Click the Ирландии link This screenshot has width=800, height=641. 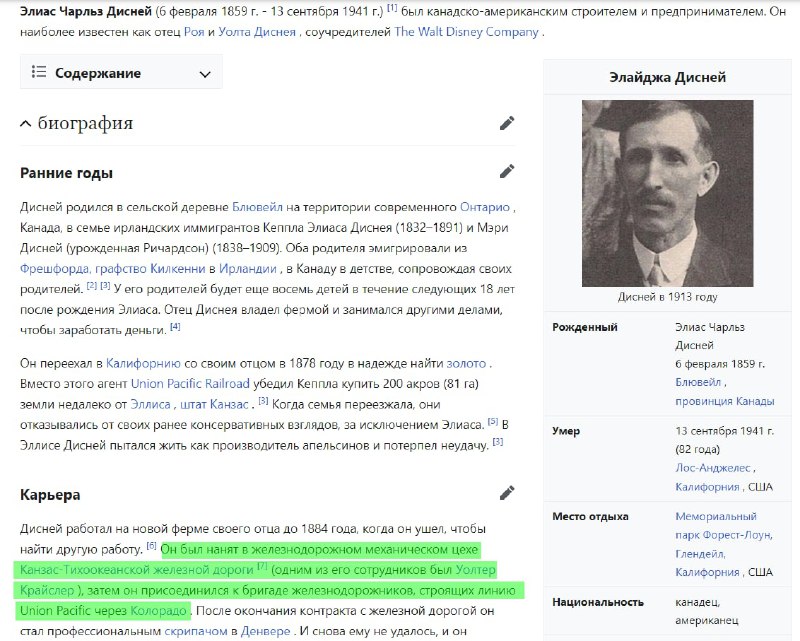click(248, 268)
